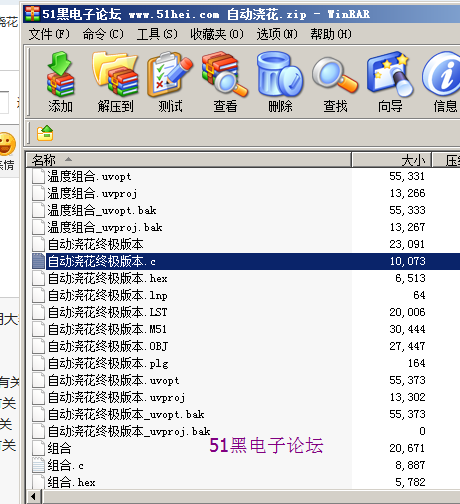Click size value 5,782

tap(410, 482)
